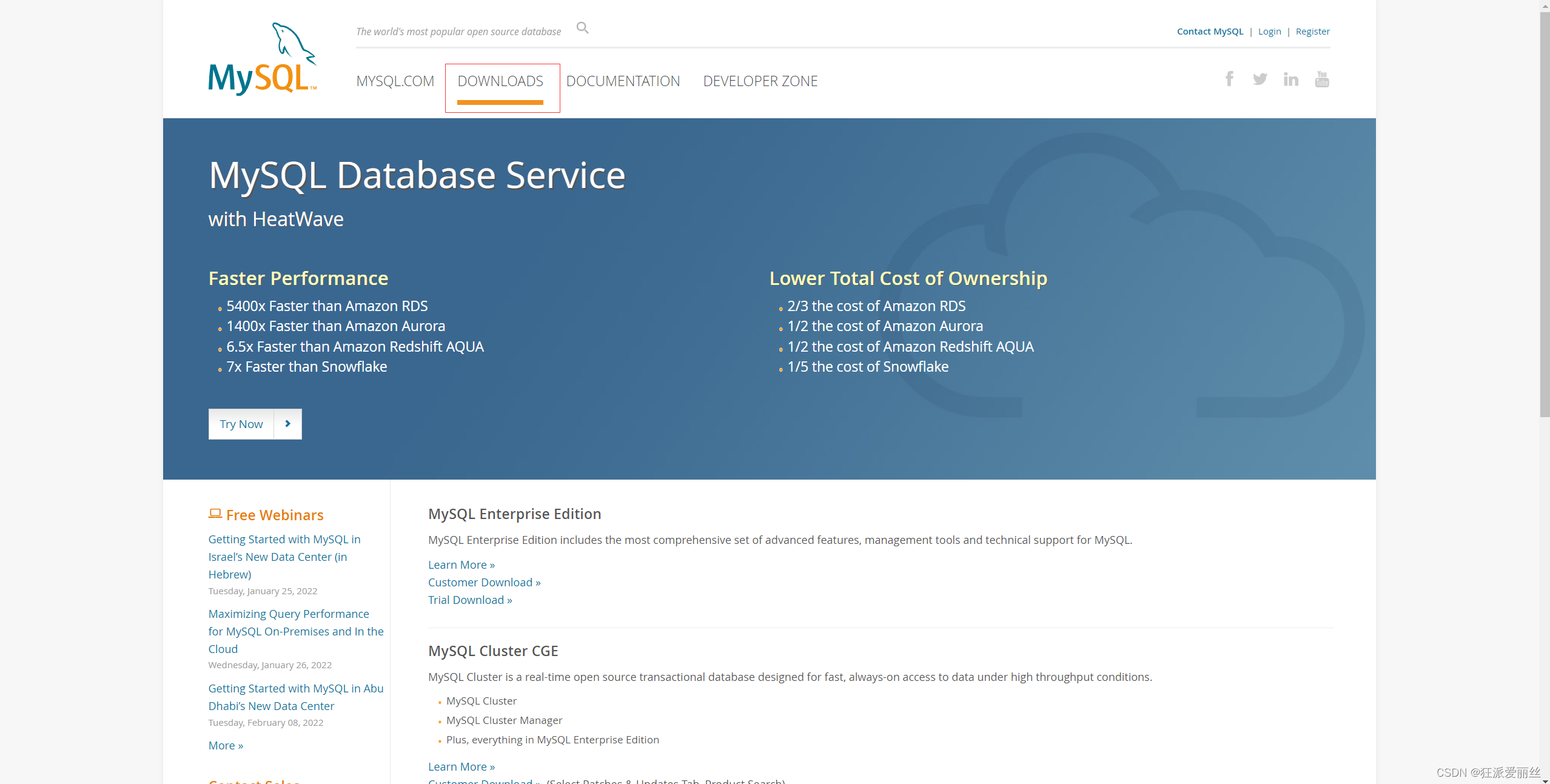Click the Free Webinars laptop icon
This screenshot has height=784, width=1550.
point(215,514)
